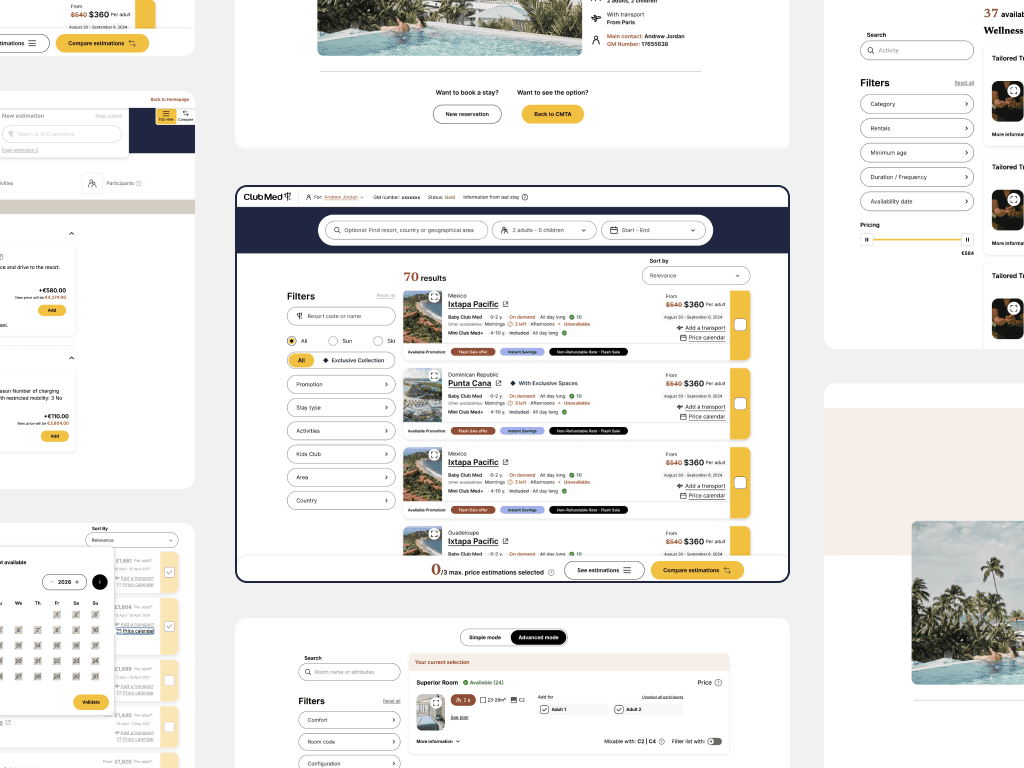Viewport: 1024px width, 768px height.
Task: Open Guadeloupe Ixtapa Pacific external link icon
Action: click(x=505, y=541)
